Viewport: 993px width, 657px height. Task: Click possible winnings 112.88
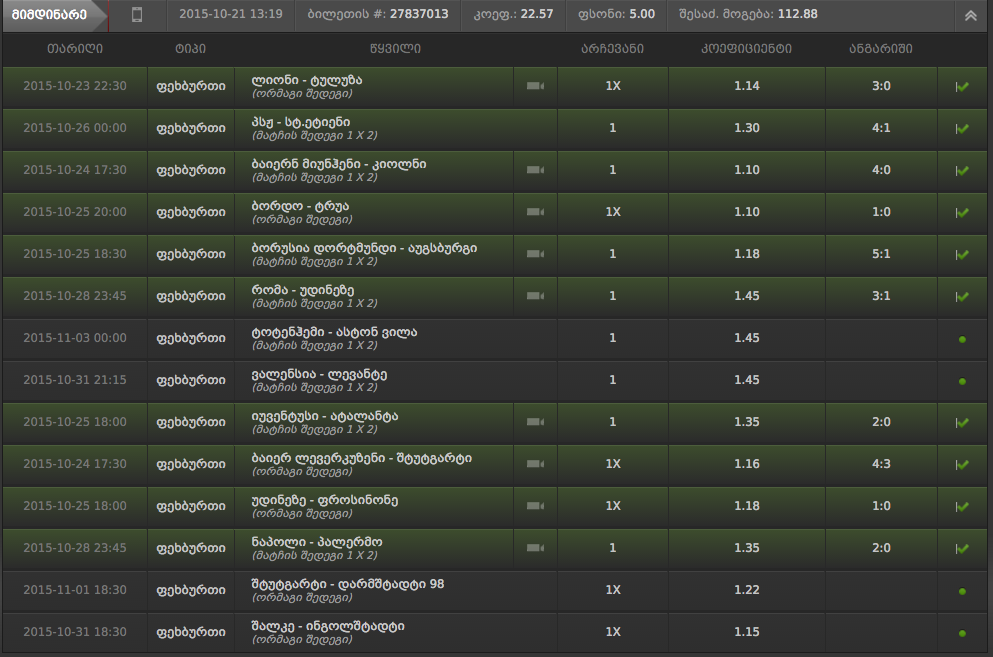[x=797, y=14]
